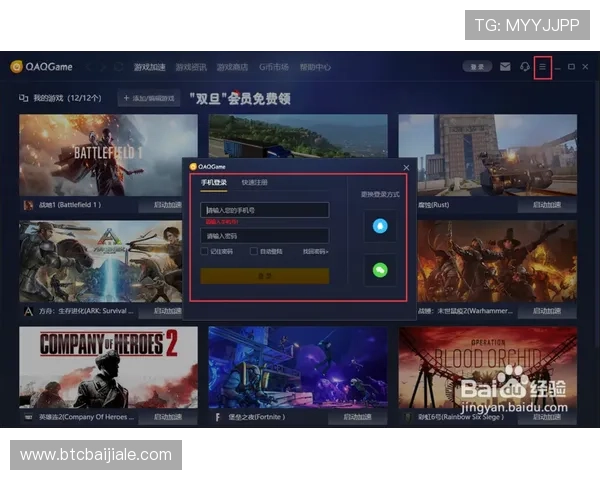
Task: Click the headset customer support icon
Action: [x=525, y=67]
